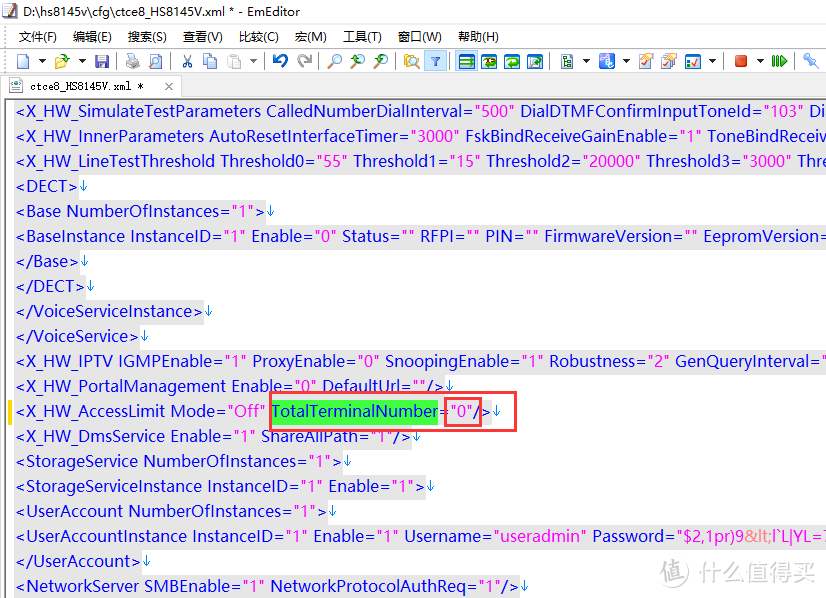Open the 帮助(H) menu

point(478,36)
